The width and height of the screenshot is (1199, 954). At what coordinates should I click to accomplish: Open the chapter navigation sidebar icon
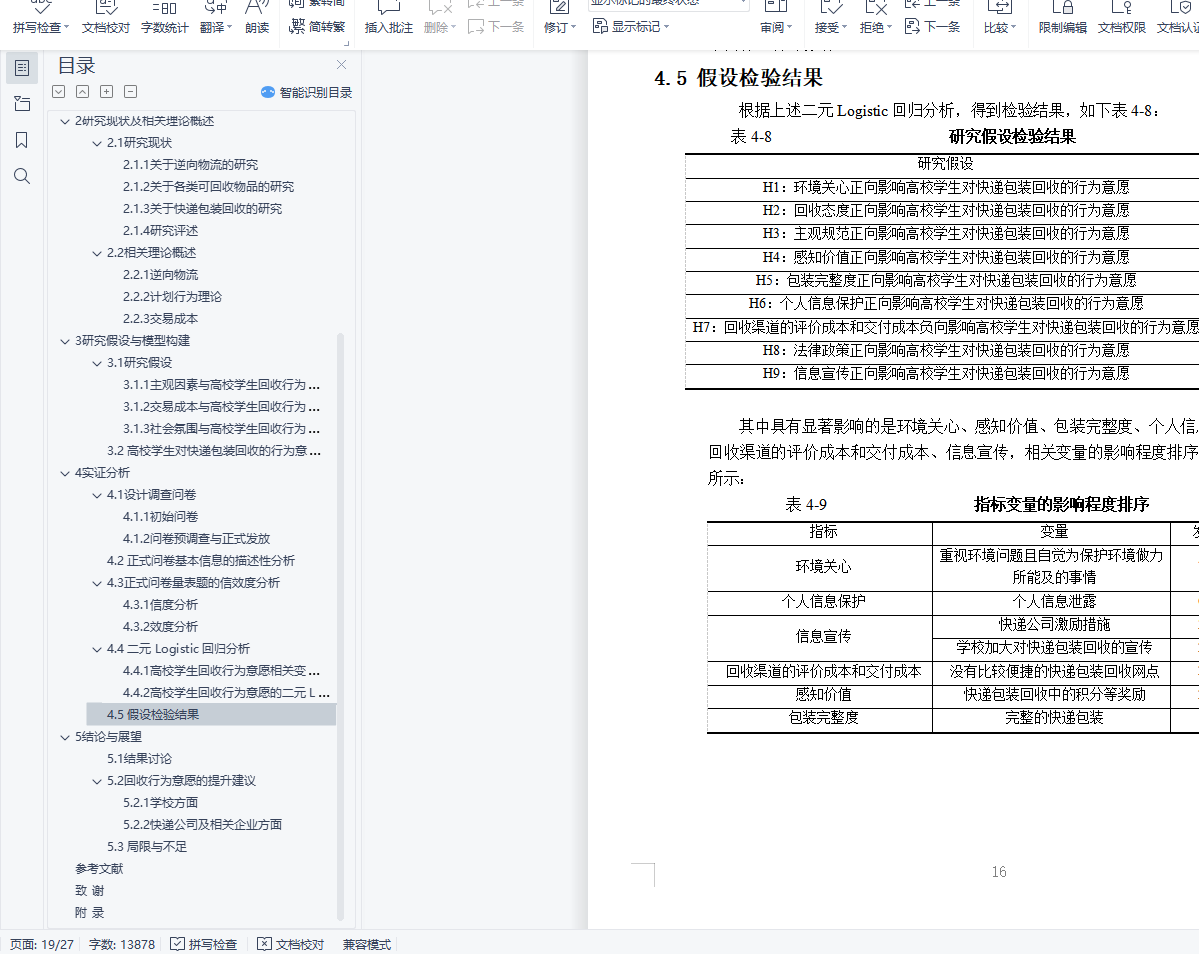click(x=22, y=104)
